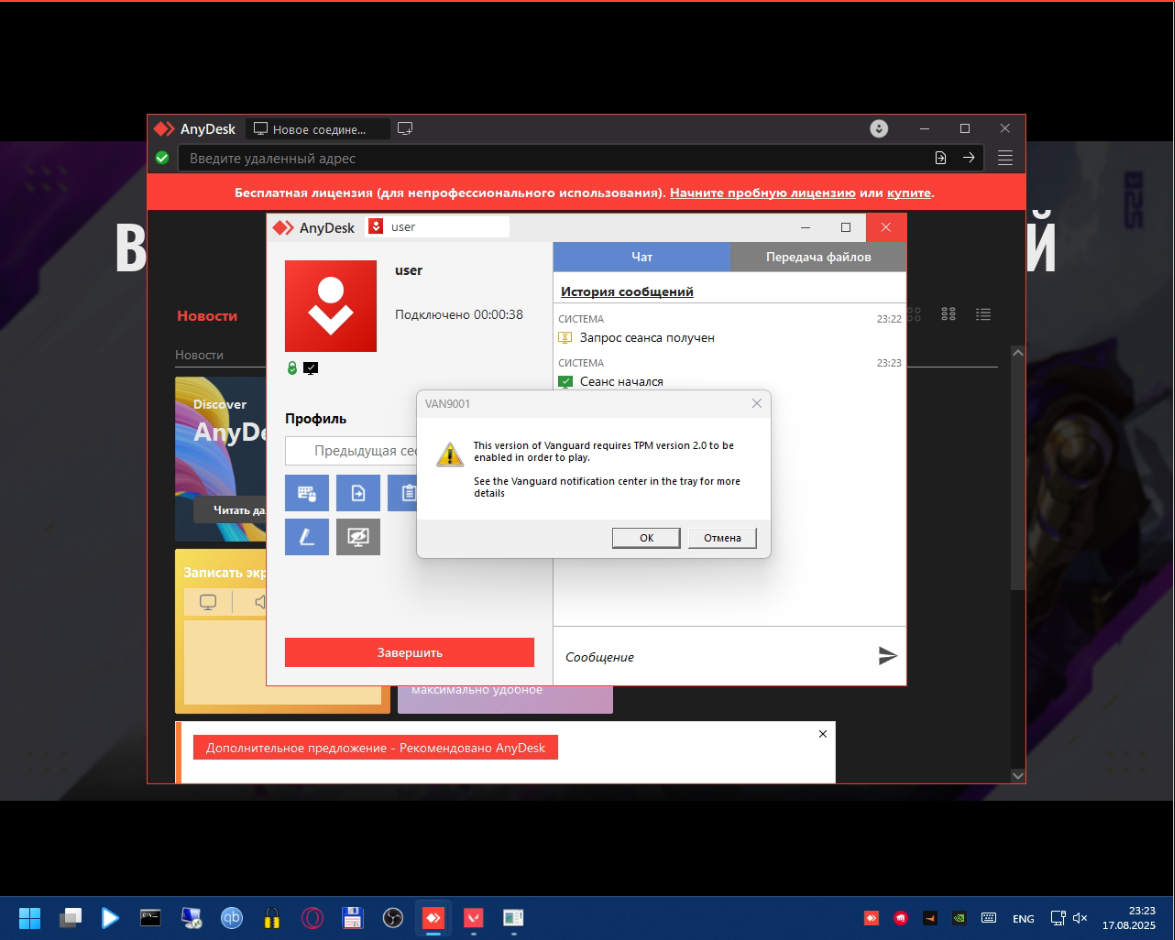Click the floppy disk taskbar icon
This screenshot has height=940, width=1175.
[x=352, y=918]
